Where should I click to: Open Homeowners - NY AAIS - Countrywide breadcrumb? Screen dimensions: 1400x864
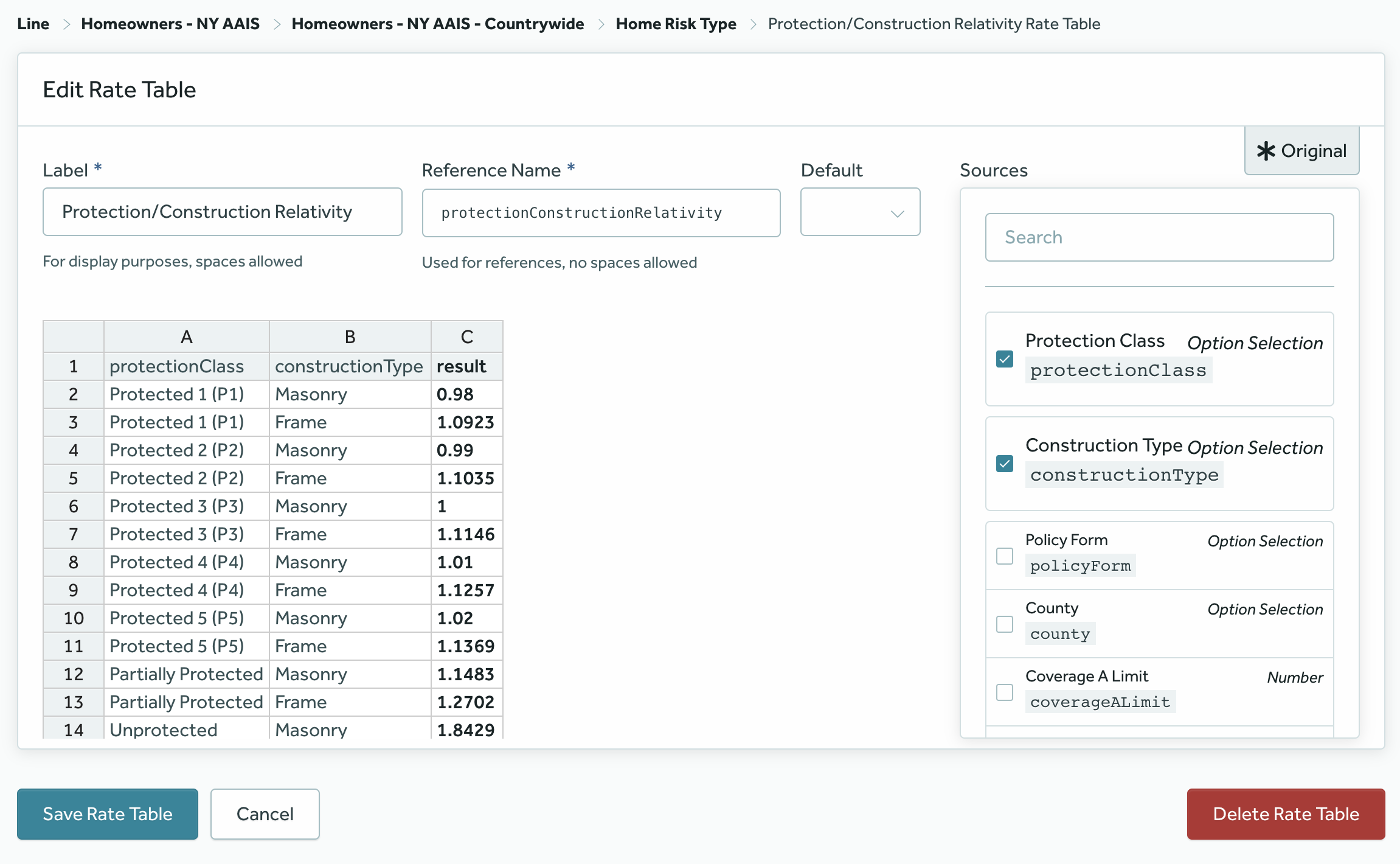click(x=438, y=24)
